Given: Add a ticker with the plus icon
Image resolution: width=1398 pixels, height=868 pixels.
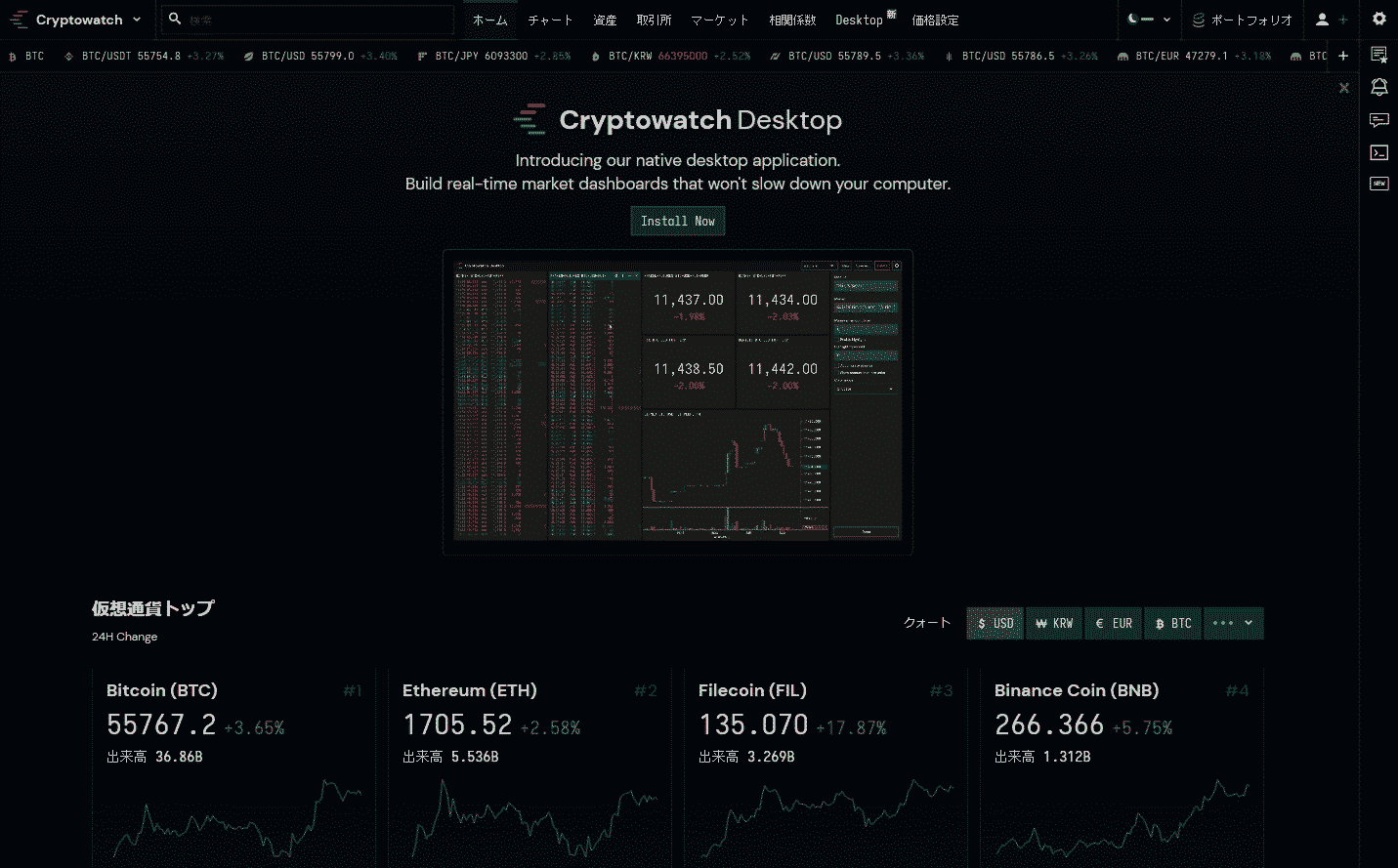Looking at the screenshot, I should coord(1343,56).
